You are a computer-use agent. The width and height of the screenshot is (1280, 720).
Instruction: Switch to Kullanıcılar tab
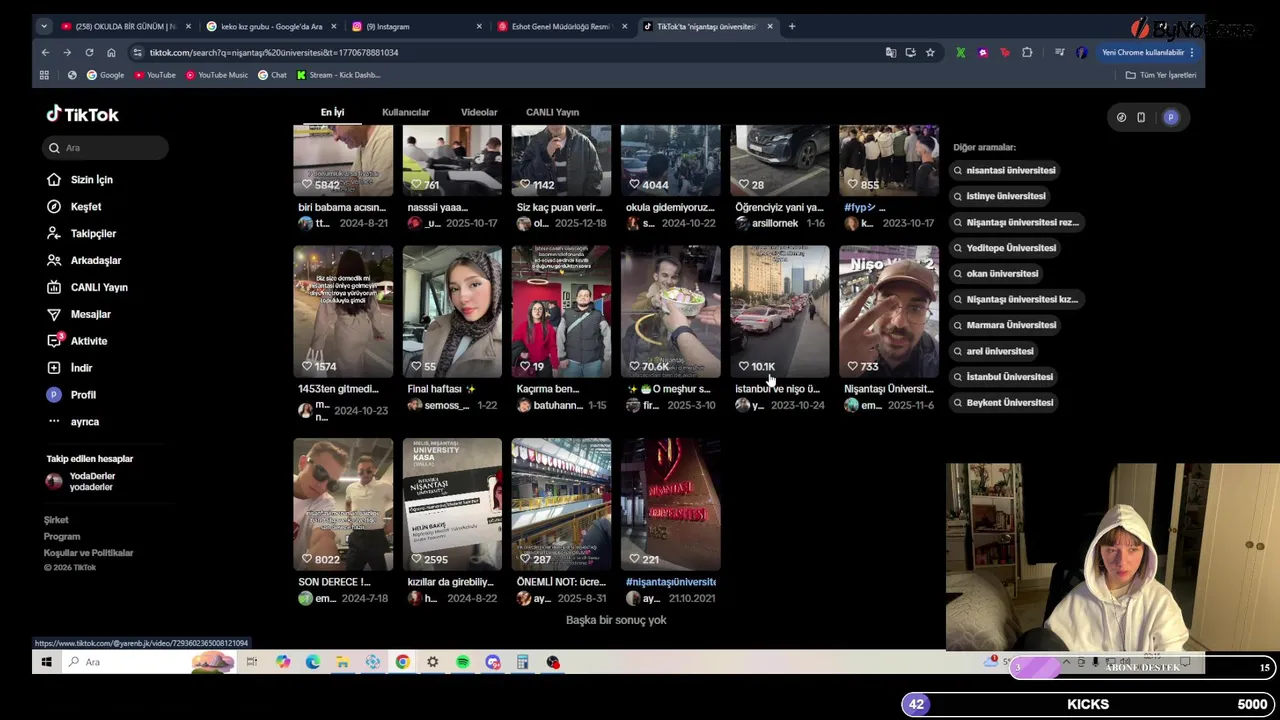coord(405,112)
